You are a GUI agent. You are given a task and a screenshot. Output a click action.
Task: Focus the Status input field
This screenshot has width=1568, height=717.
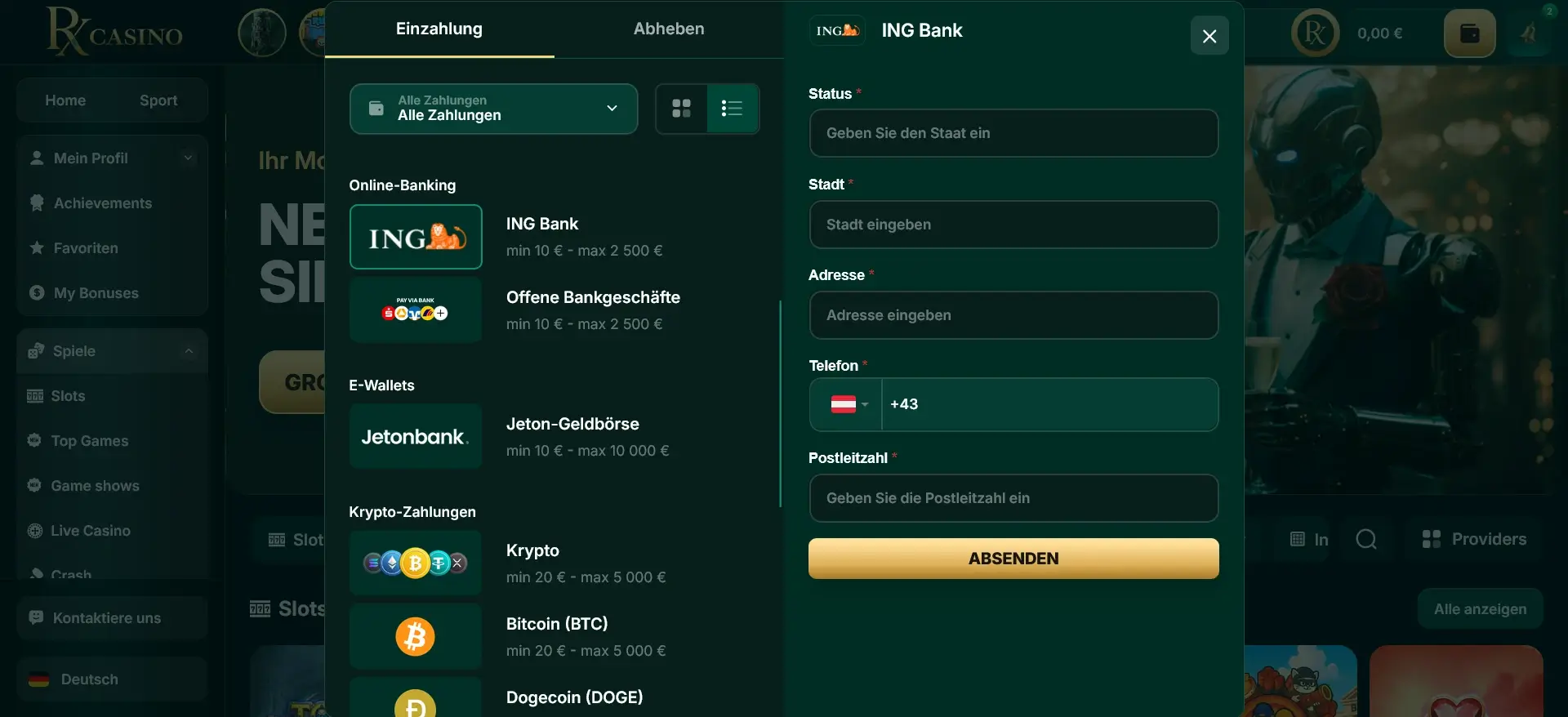click(1013, 133)
